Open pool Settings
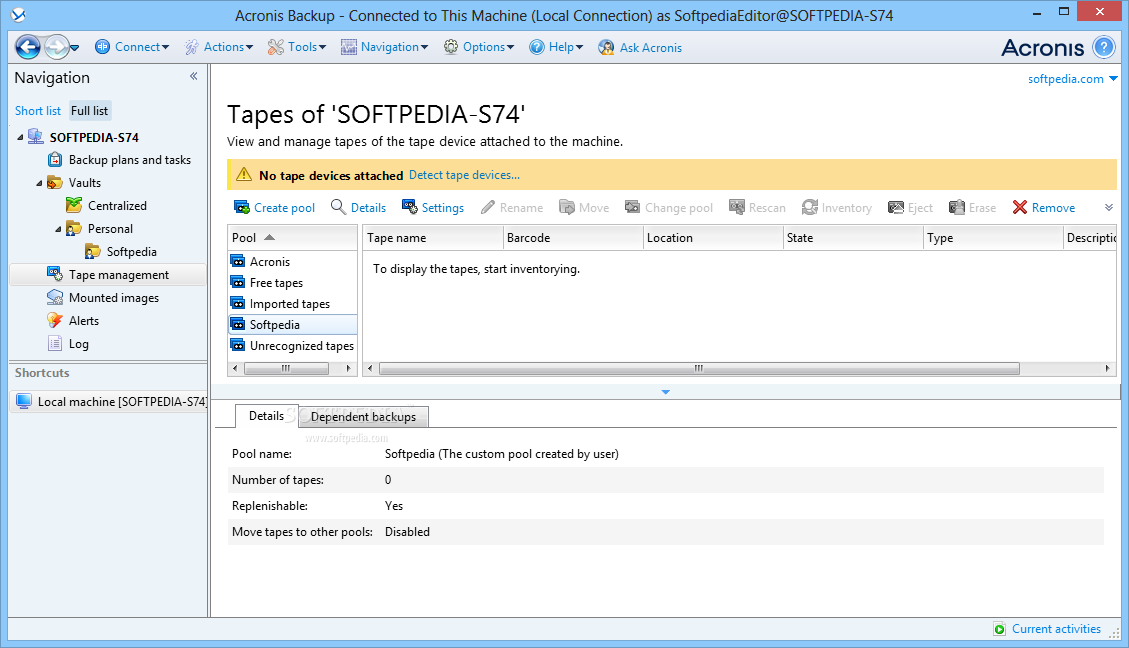 click(x=433, y=207)
